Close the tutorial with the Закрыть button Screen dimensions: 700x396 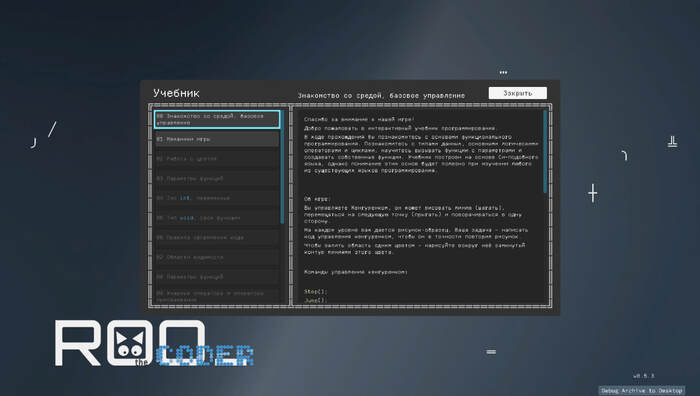point(517,93)
